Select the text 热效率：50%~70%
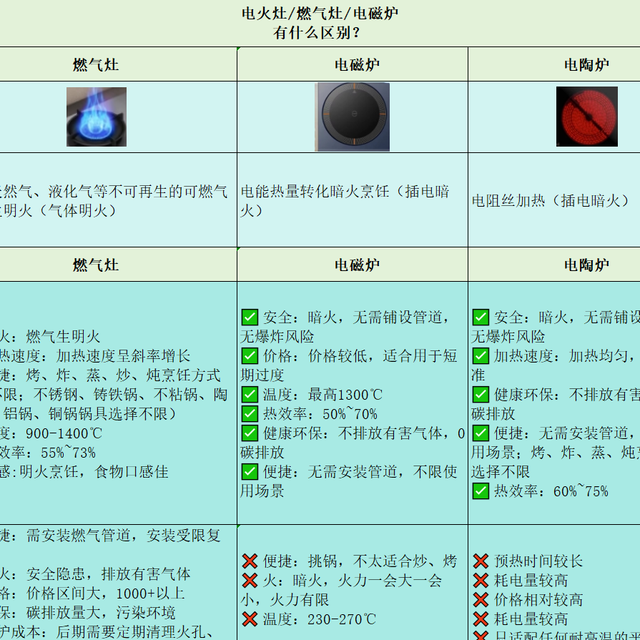This screenshot has width=640, height=640. (320, 414)
